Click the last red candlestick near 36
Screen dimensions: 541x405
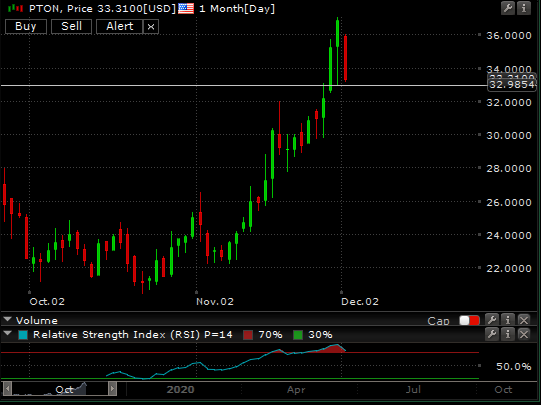click(345, 58)
